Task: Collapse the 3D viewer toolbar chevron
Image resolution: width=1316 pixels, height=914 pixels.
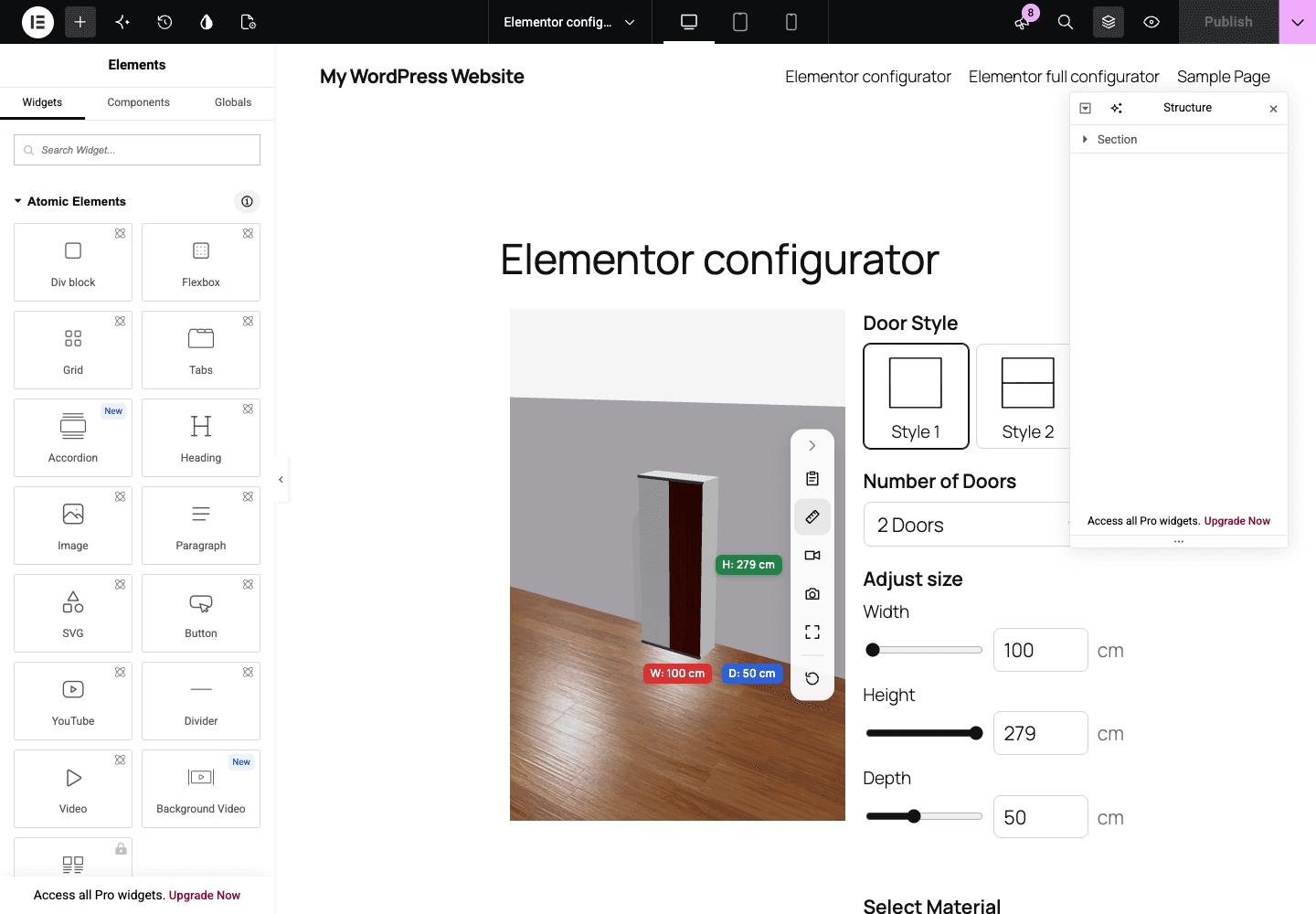Action: tap(812, 446)
